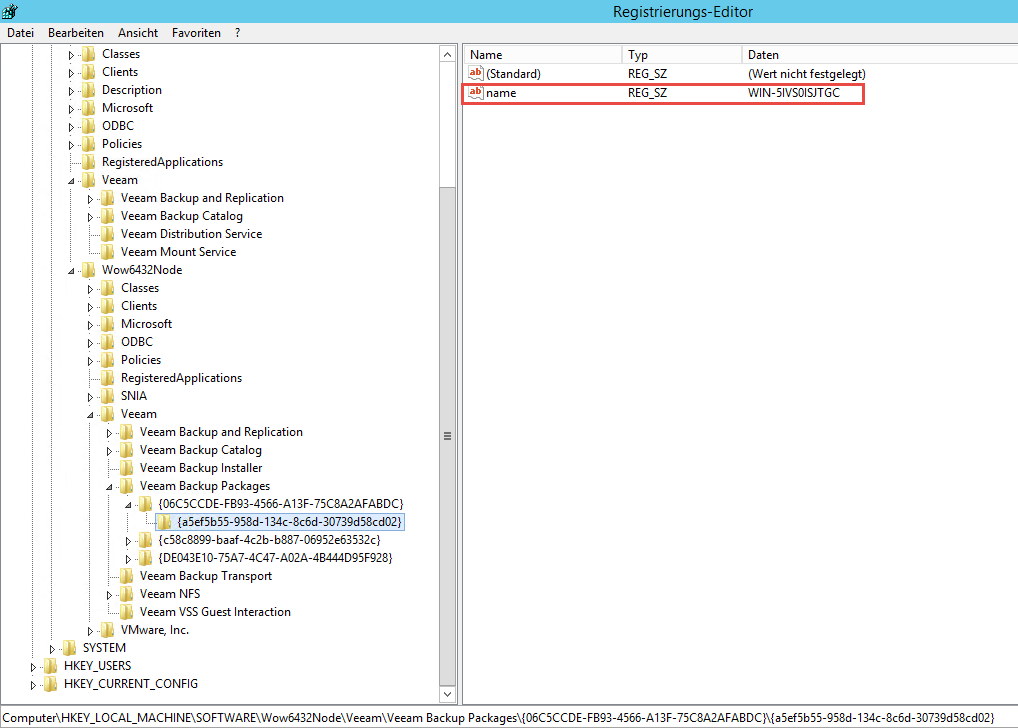Open the Bearbeiten menu
This screenshot has width=1018, height=728.
coord(76,33)
